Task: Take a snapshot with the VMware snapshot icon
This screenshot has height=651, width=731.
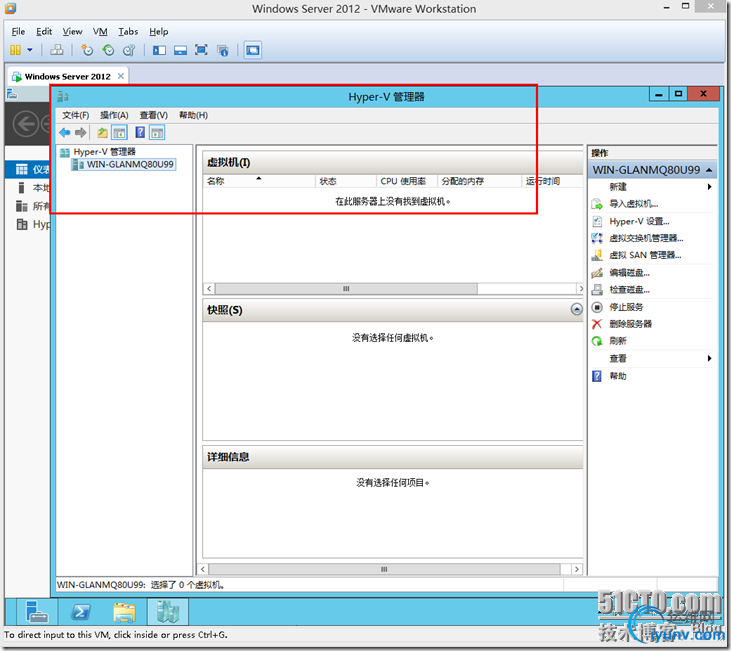Action: point(87,50)
